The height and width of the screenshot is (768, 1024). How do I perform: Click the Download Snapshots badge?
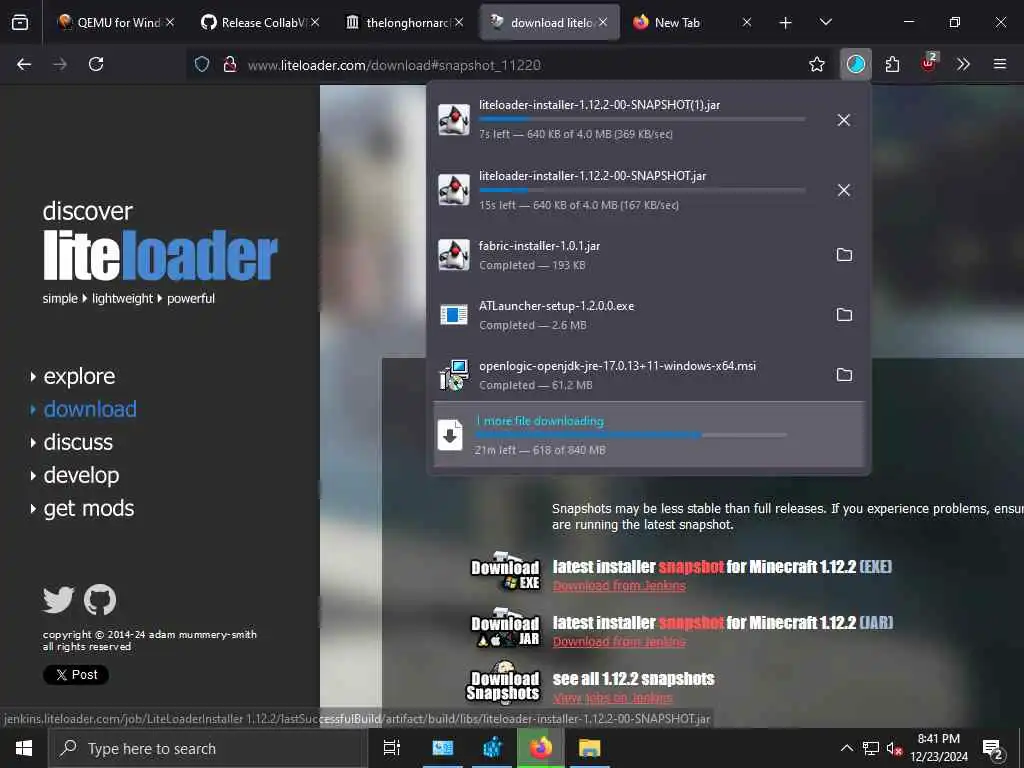pyautogui.click(x=504, y=682)
